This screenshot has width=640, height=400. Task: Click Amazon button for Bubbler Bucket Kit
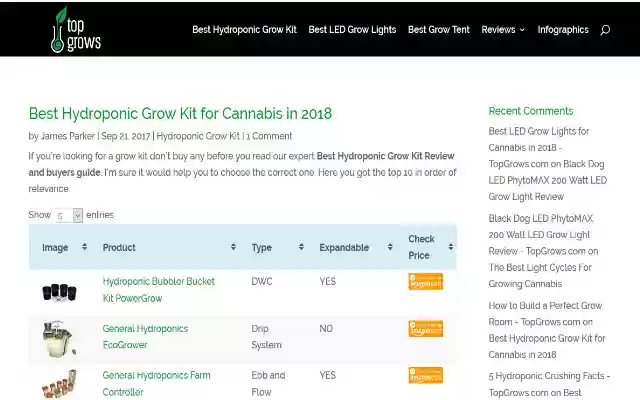point(425,282)
